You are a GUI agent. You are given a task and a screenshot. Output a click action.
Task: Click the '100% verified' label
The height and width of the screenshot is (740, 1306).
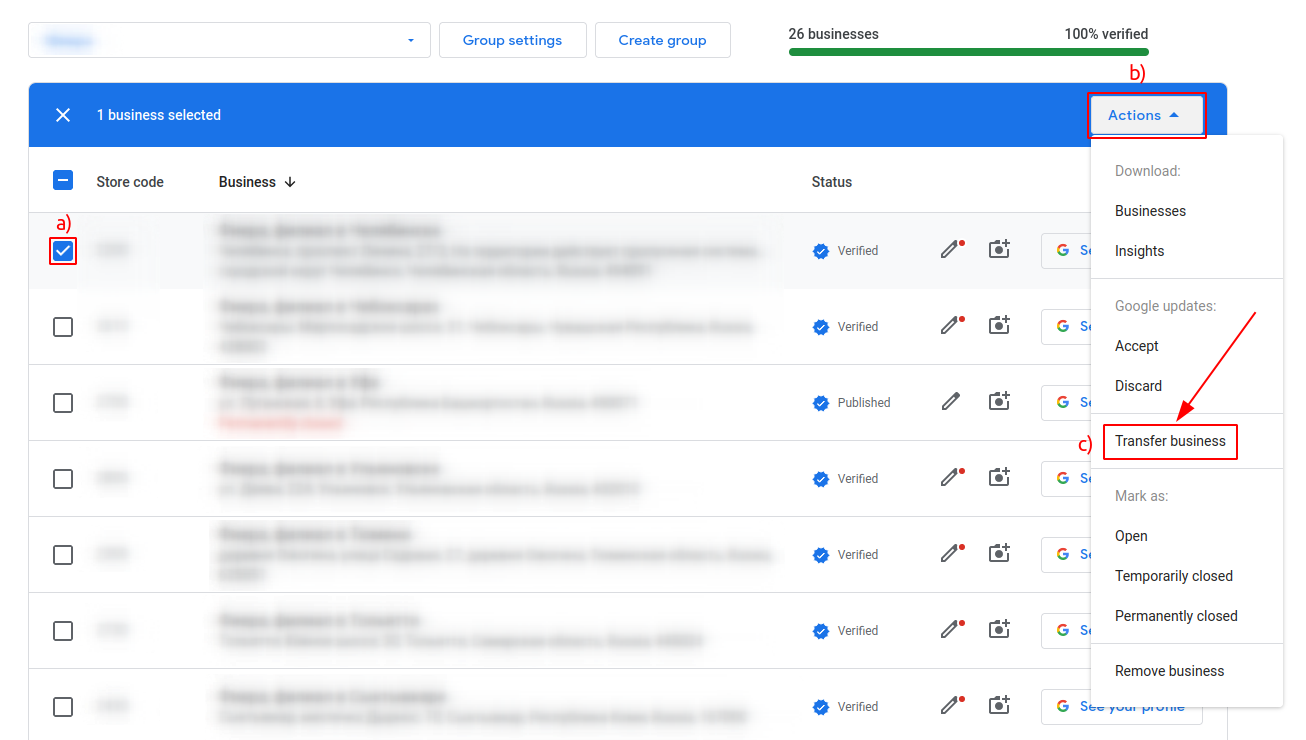point(1106,34)
